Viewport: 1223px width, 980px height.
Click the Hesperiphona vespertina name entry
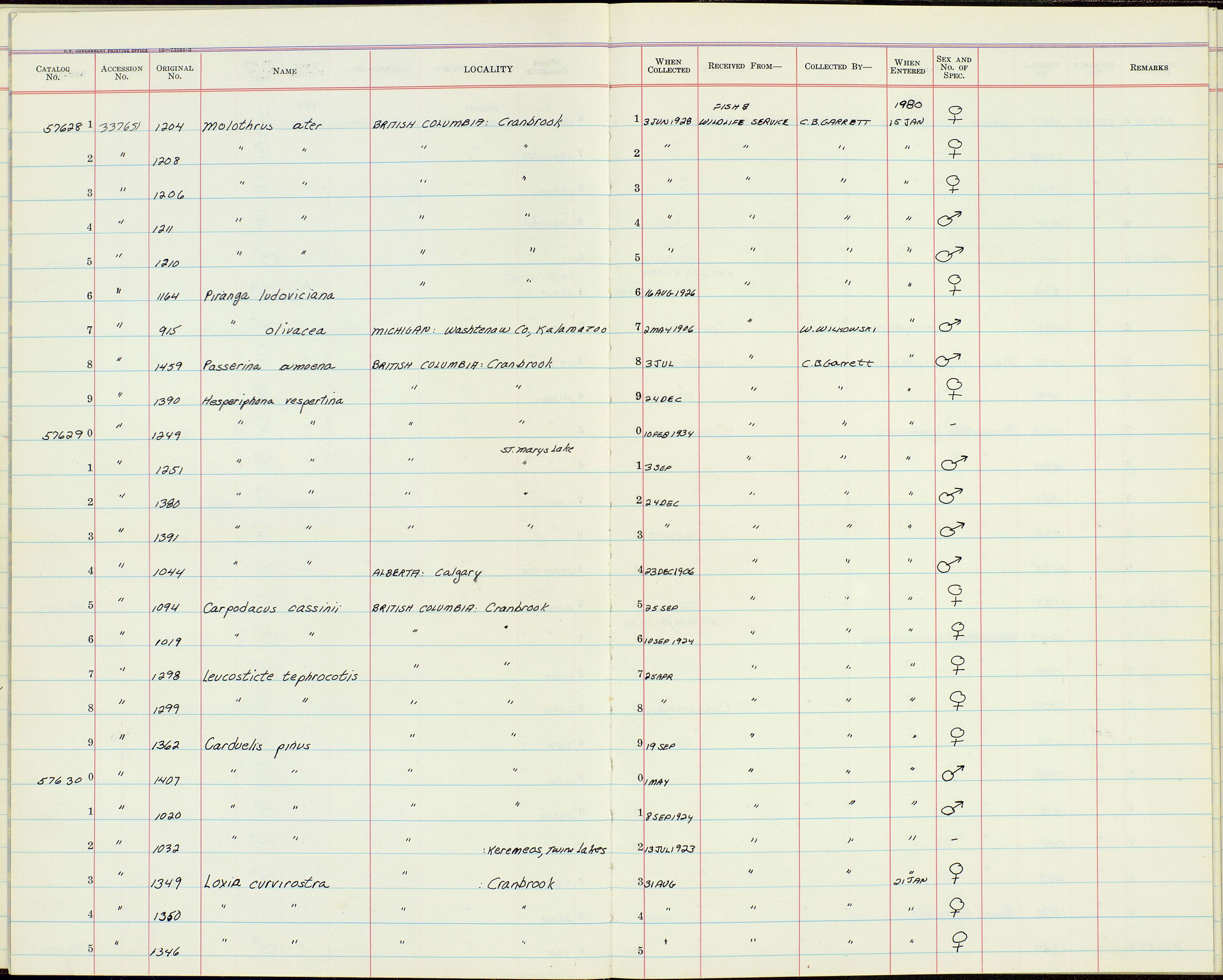pos(273,401)
